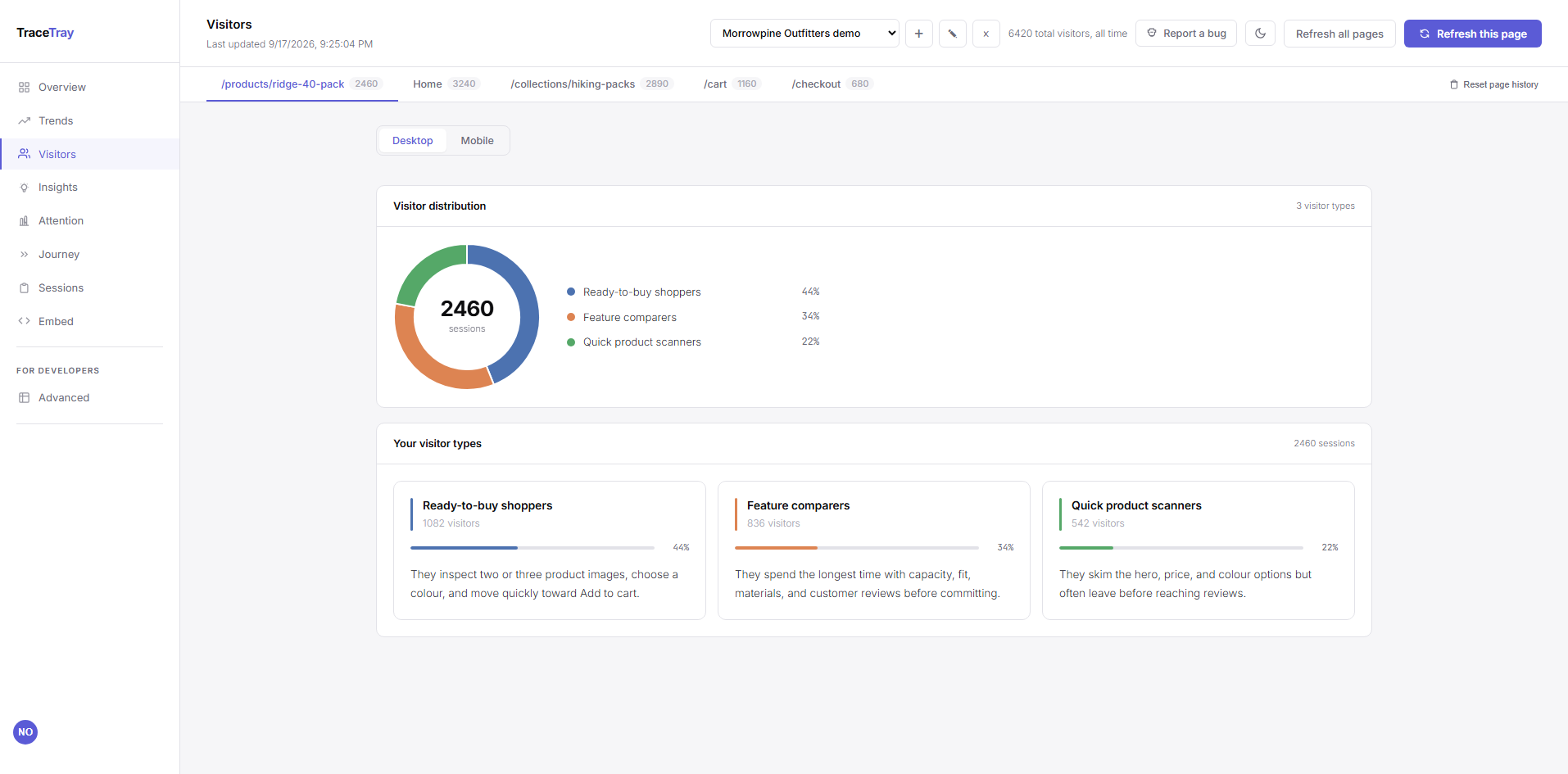Click the 22% value in legend
The width and height of the screenshot is (1568, 774).
(x=811, y=342)
